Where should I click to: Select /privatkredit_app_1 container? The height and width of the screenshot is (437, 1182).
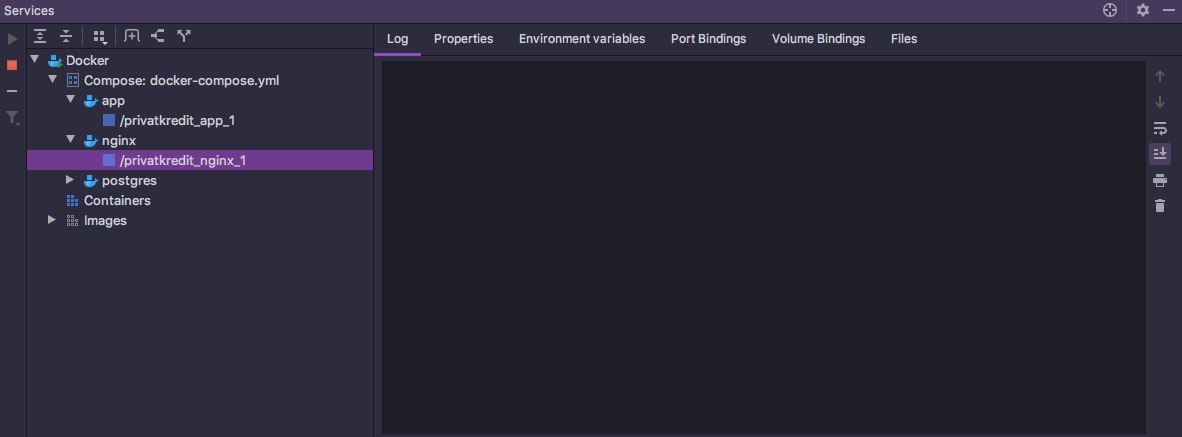click(178, 121)
